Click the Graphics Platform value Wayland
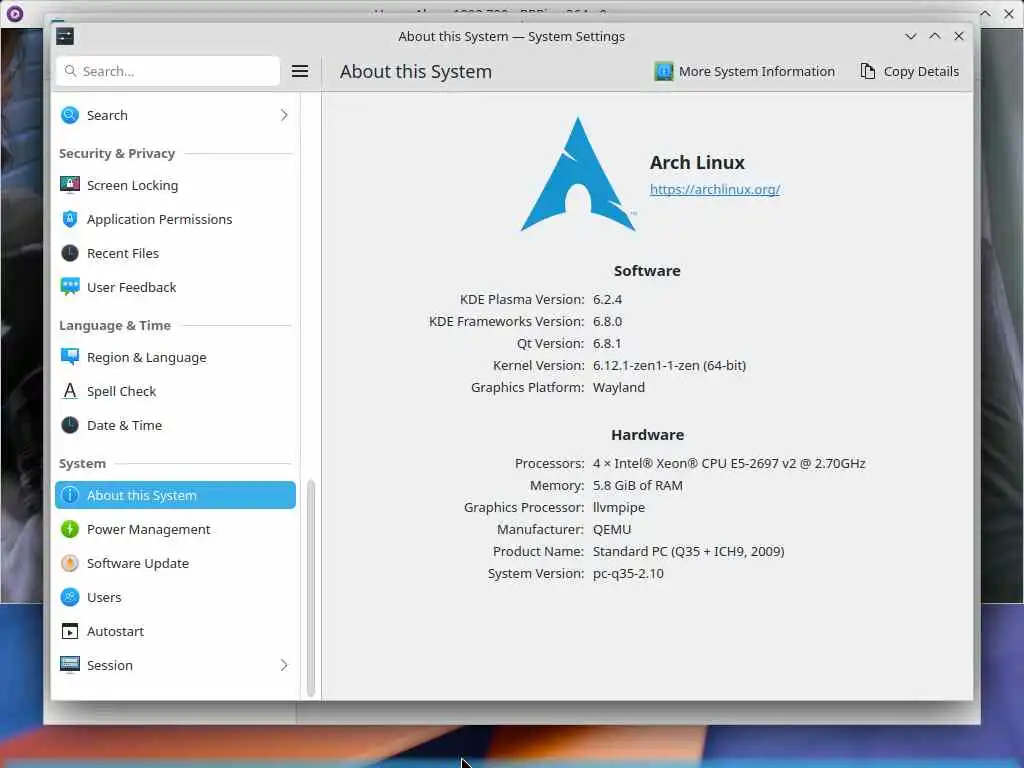Image resolution: width=1024 pixels, height=768 pixels. point(618,387)
